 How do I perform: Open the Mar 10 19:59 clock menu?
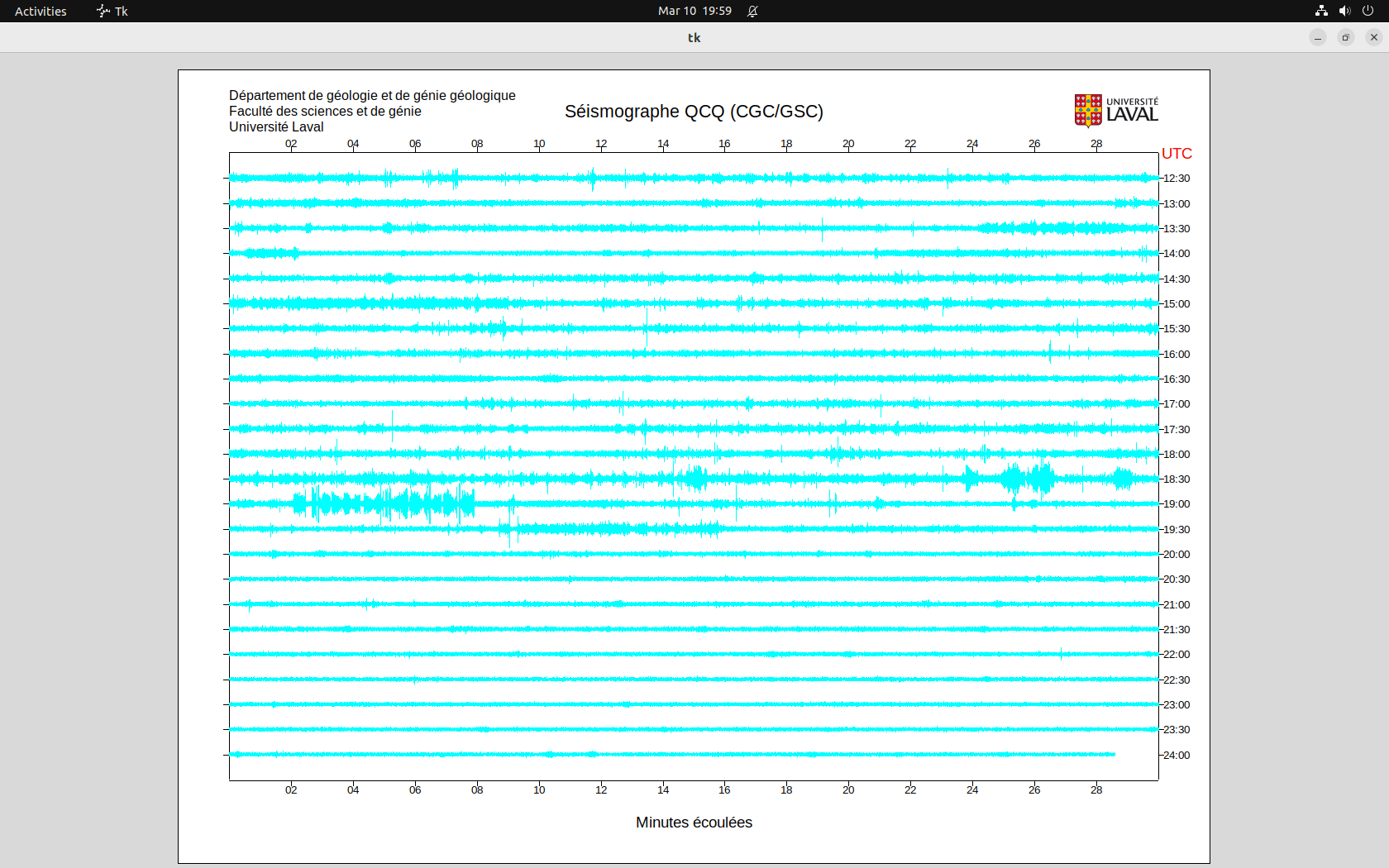[x=694, y=11]
